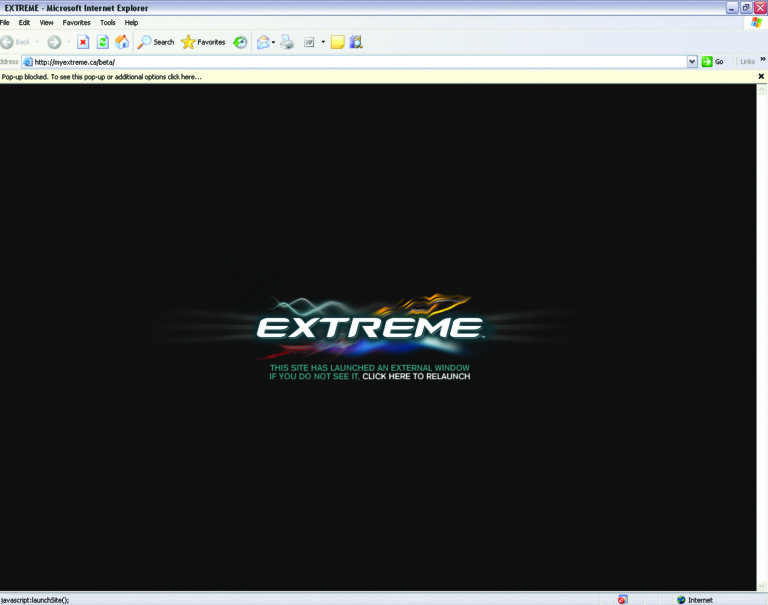Click the green Go button
This screenshot has height=605, width=768.
[713, 62]
